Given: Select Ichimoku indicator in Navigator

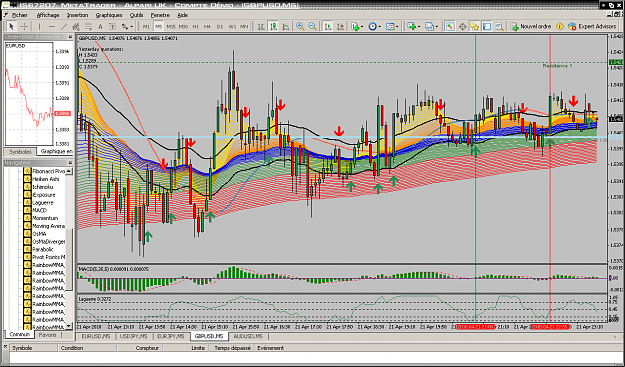Looking at the screenshot, I should pos(43,187).
